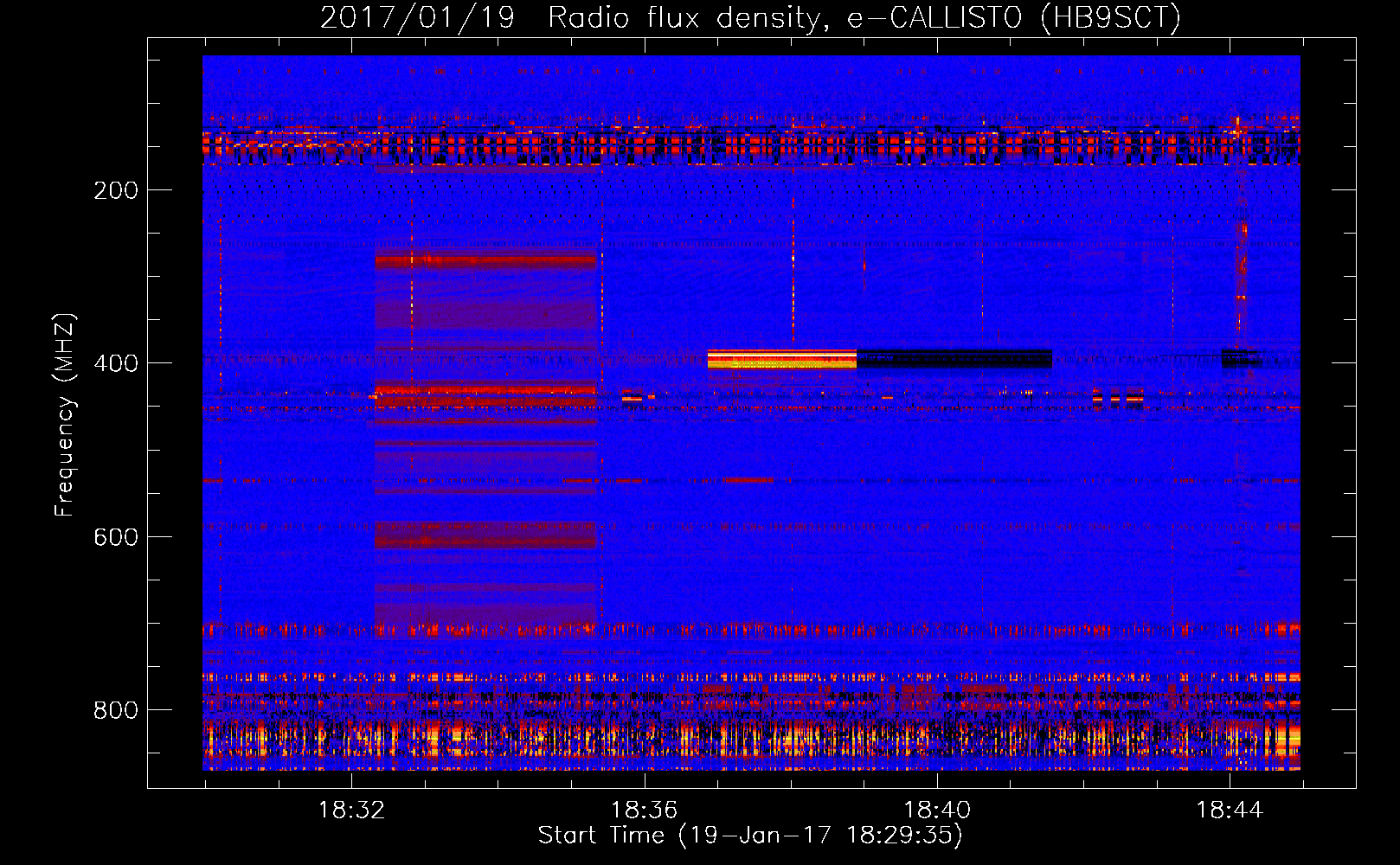Click the "Start Time (19-Jan-17 18:29:35)" label
Screen dimensions: 1400x865
750,836
